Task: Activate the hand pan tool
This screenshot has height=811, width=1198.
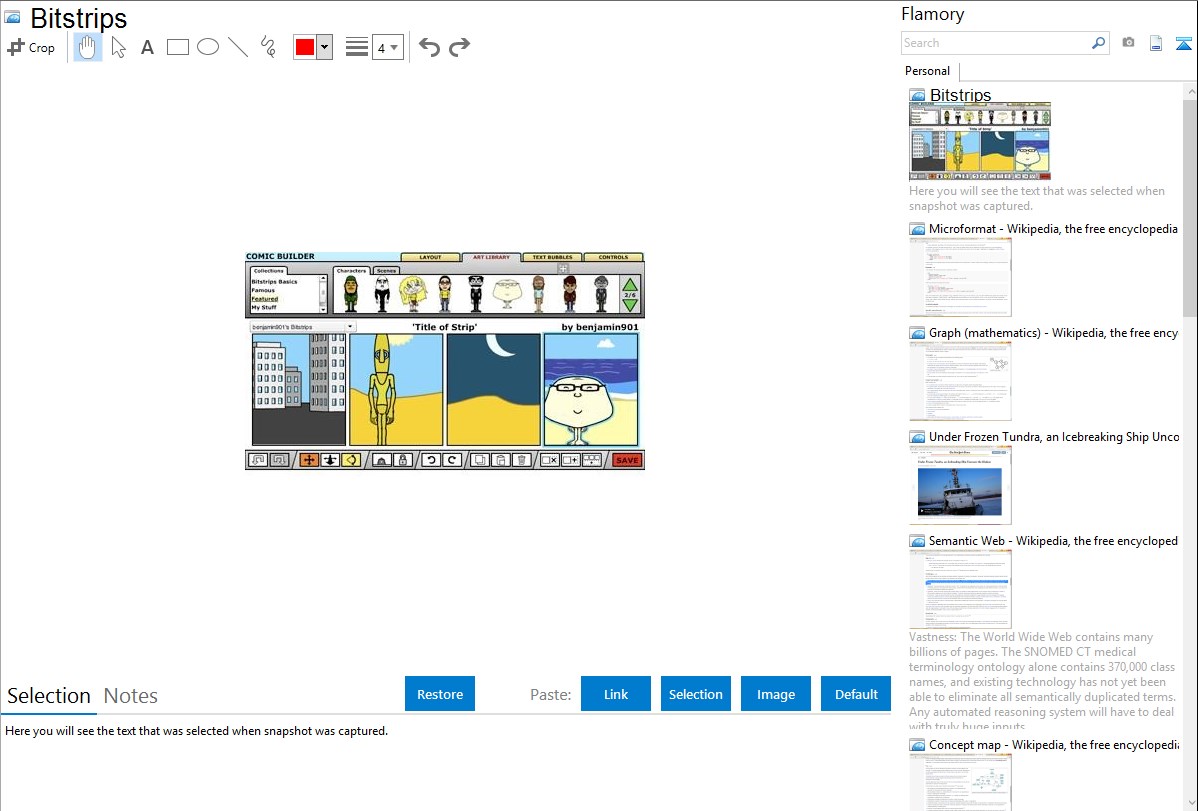Action: 88,47
